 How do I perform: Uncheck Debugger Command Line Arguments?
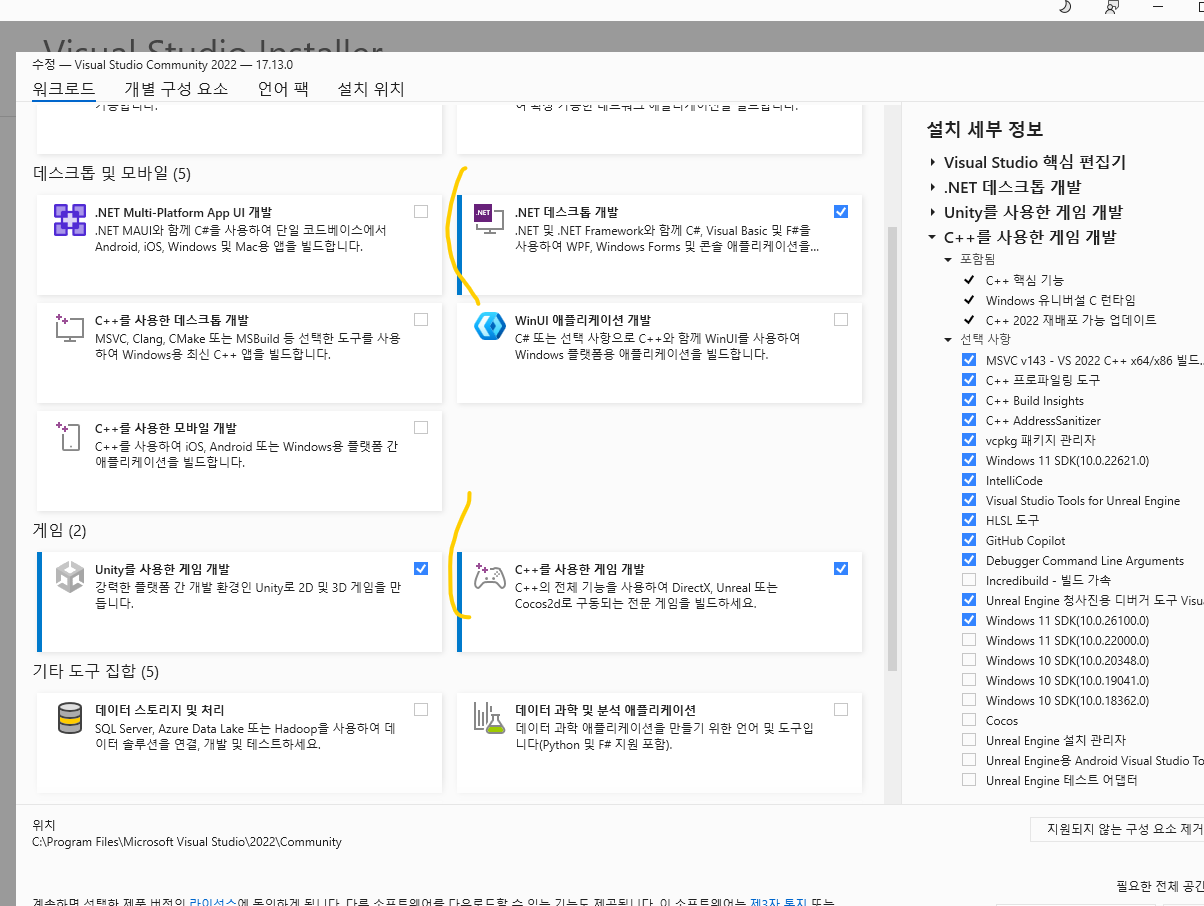(968, 560)
